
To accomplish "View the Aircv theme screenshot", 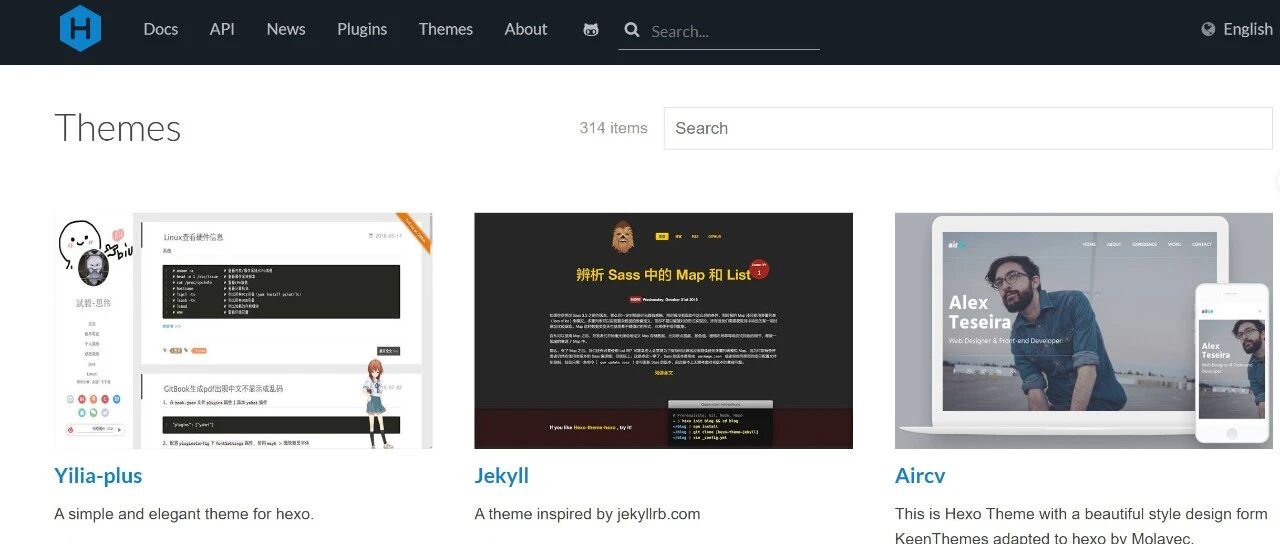I will pyautogui.click(x=1084, y=330).
